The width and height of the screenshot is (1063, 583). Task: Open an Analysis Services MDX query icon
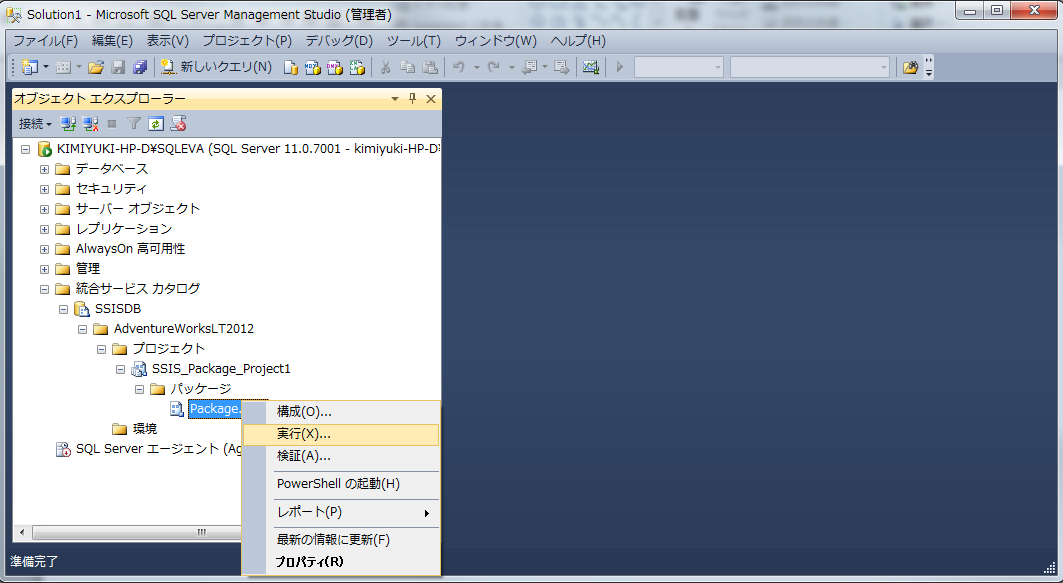pos(313,67)
